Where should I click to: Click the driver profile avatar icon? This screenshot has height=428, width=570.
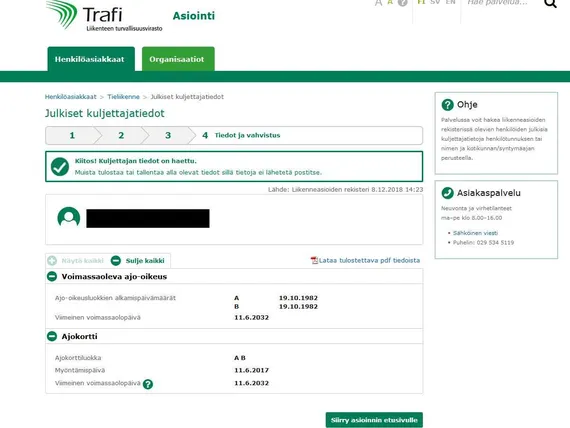(x=69, y=218)
